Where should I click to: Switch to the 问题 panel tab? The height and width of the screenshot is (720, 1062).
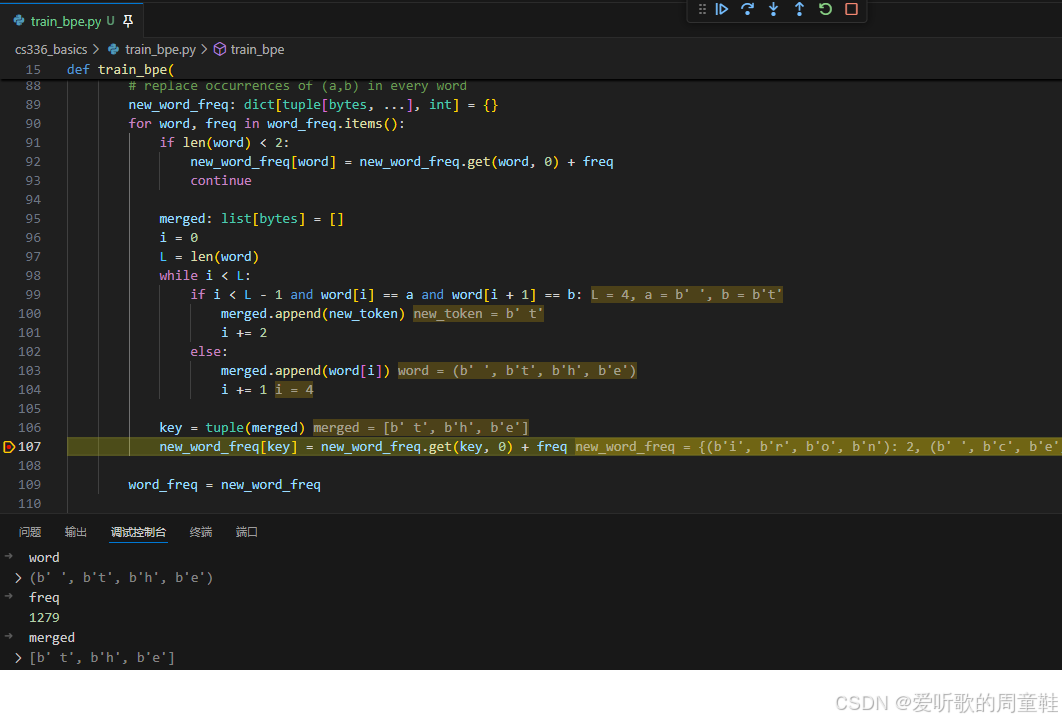tap(30, 532)
